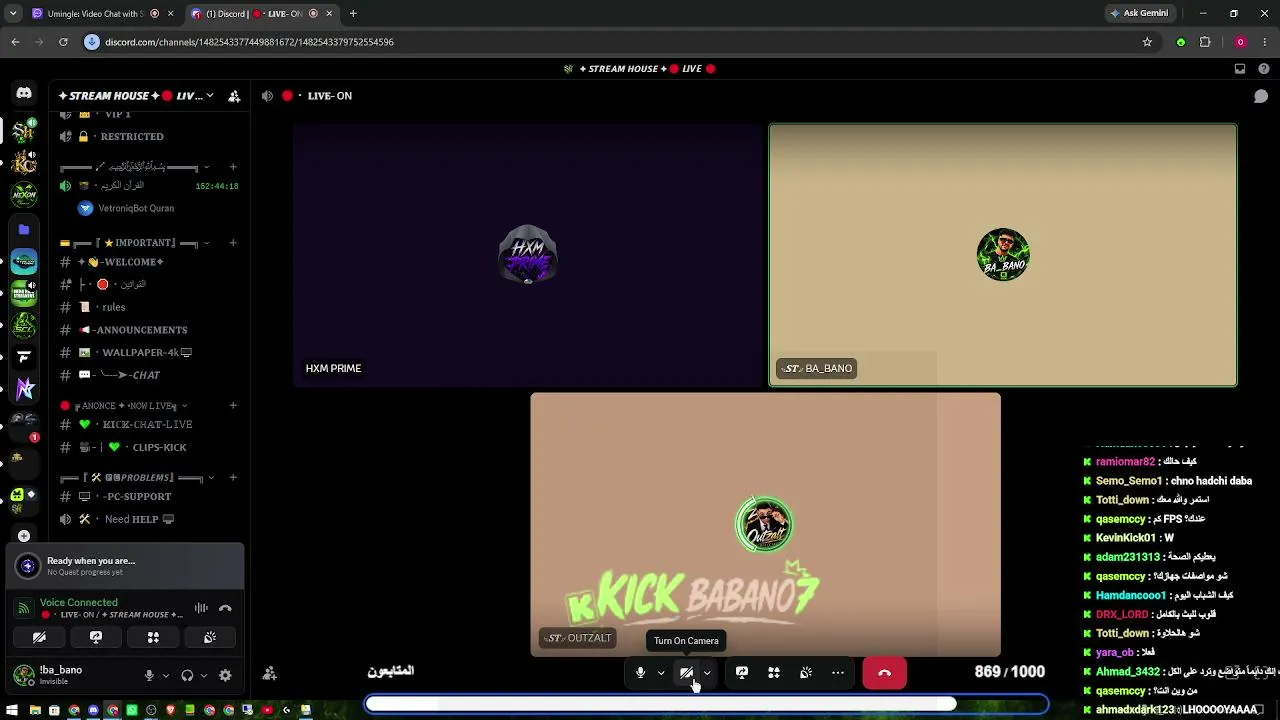Share your screen from the call bar
The image size is (1280, 720).
point(742,673)
